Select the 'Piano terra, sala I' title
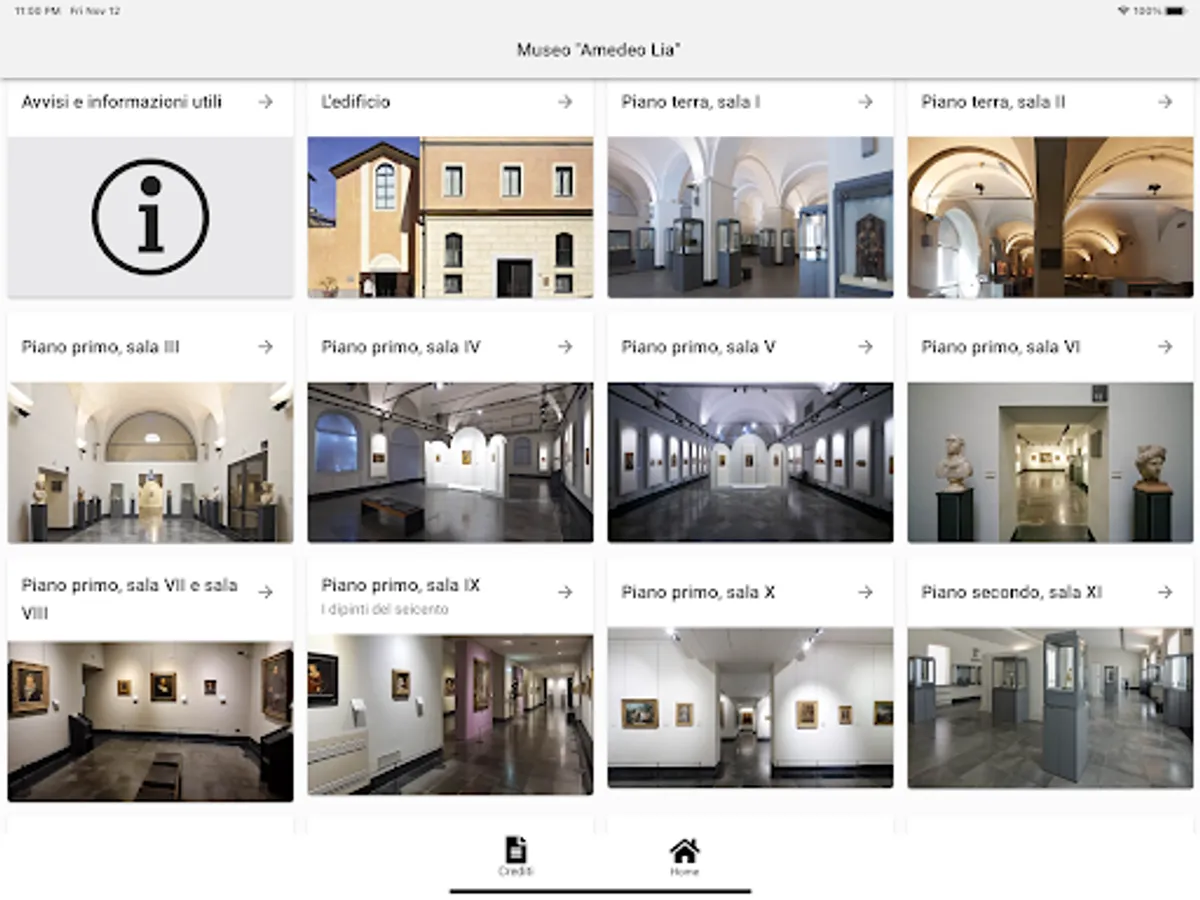Image resolution: width=1200 pixels, height=900 pixels. pyautogui.click(x=691, y=101)
